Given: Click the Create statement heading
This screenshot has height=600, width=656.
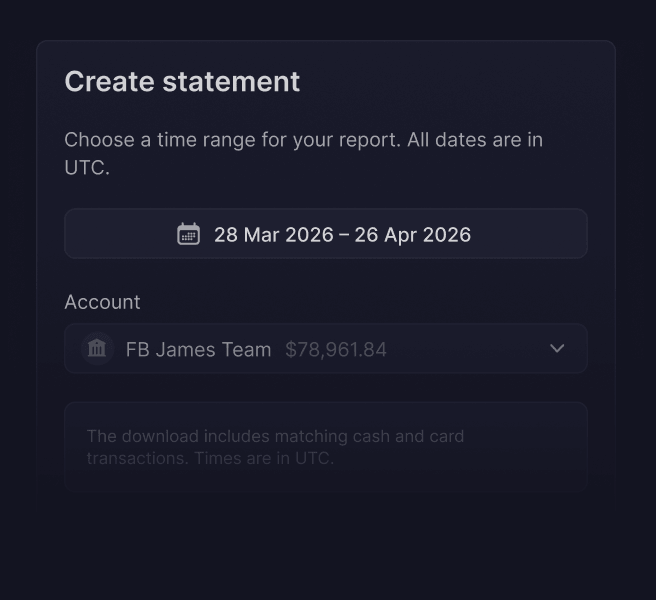Looking at the screenshot, I should pos(182,81).
